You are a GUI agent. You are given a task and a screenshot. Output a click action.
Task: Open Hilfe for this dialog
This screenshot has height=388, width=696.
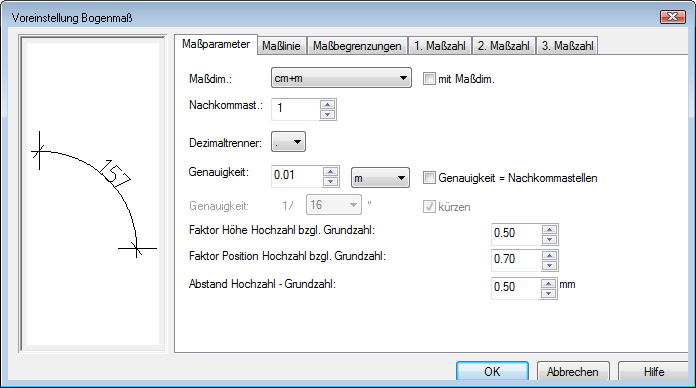point(654,372)
